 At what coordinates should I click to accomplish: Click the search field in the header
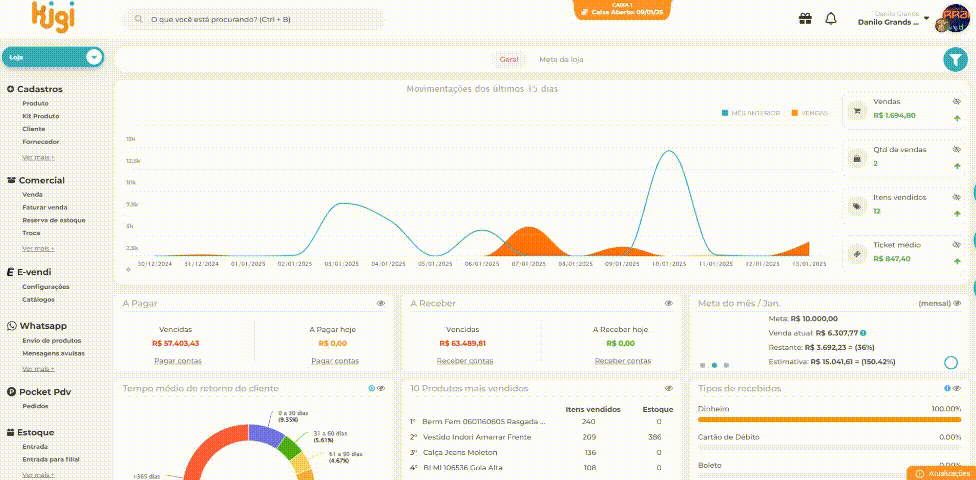(253, 19)
